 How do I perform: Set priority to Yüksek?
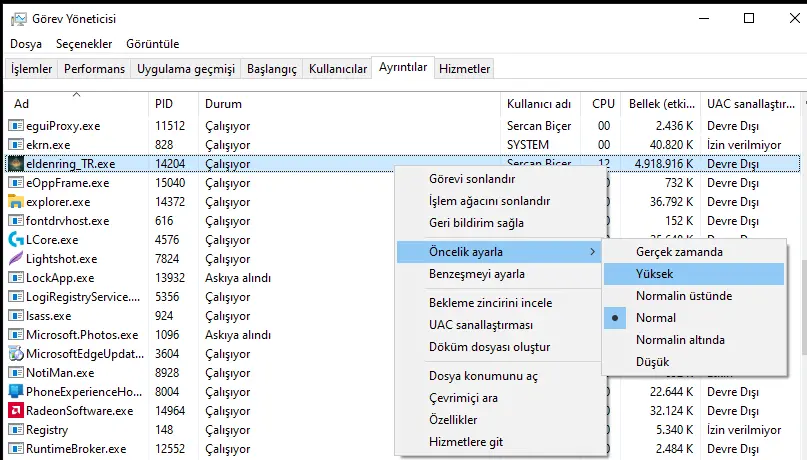coord(694,274)
